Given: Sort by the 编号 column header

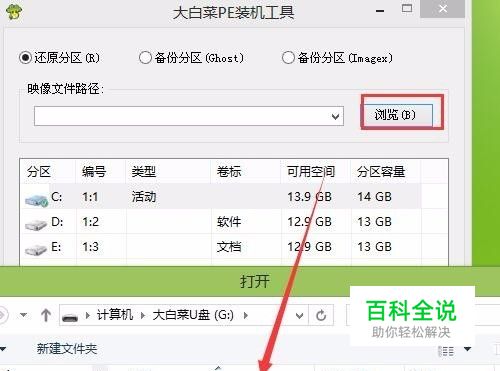Looking at the screenshot, I should [94, 172].
